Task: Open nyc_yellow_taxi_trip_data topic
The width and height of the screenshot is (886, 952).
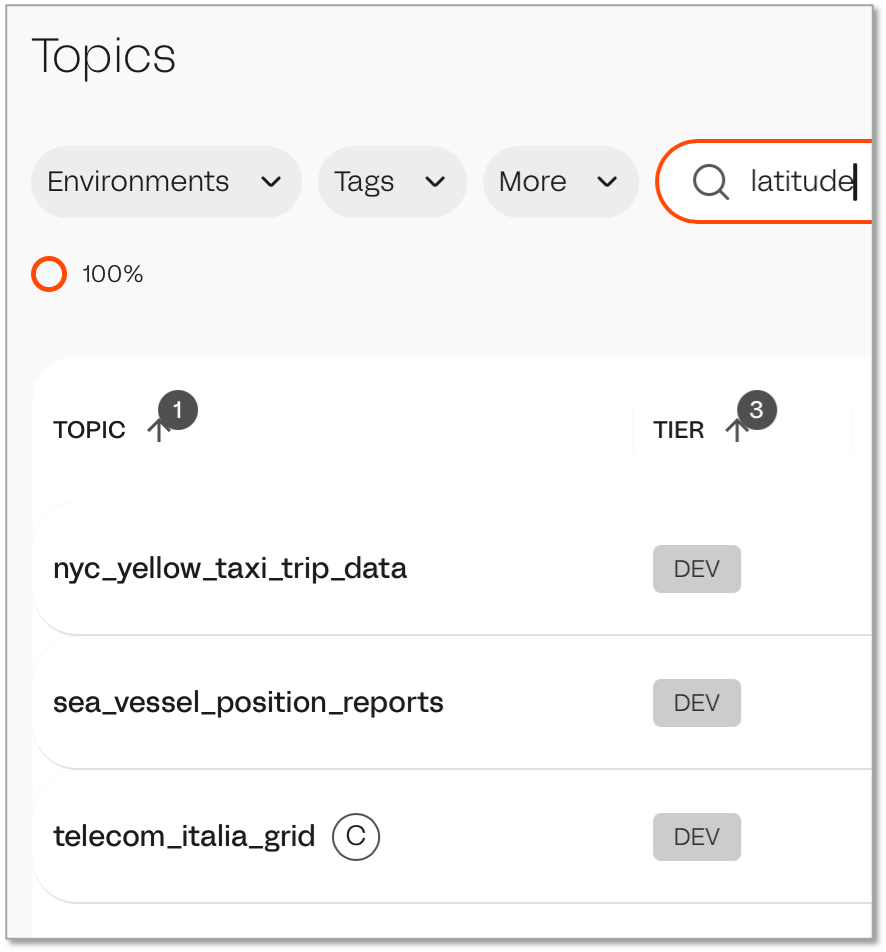Action: pyautogui.click(x=230, y=569)
